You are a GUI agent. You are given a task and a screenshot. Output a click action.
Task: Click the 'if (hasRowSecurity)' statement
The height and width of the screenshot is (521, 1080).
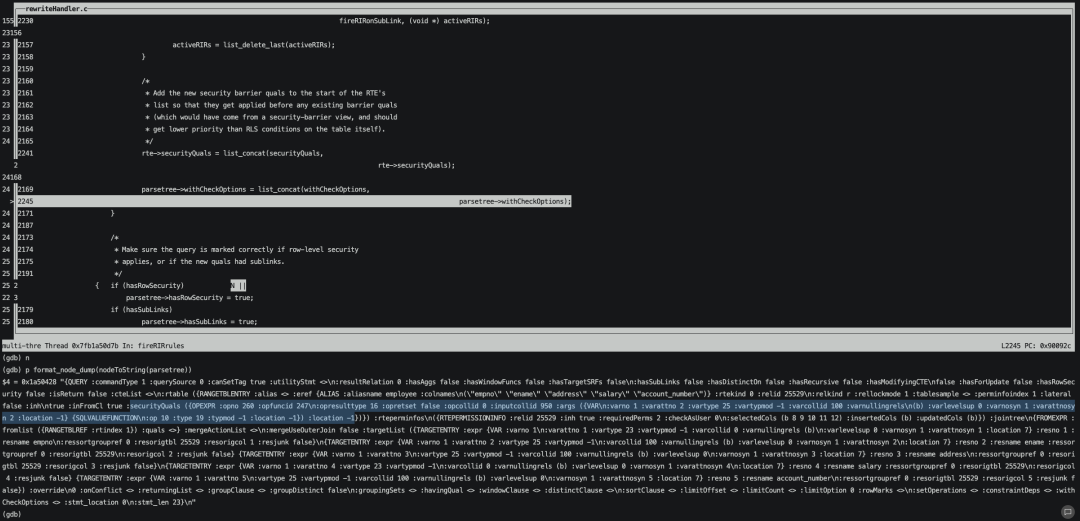pos(147,285)
